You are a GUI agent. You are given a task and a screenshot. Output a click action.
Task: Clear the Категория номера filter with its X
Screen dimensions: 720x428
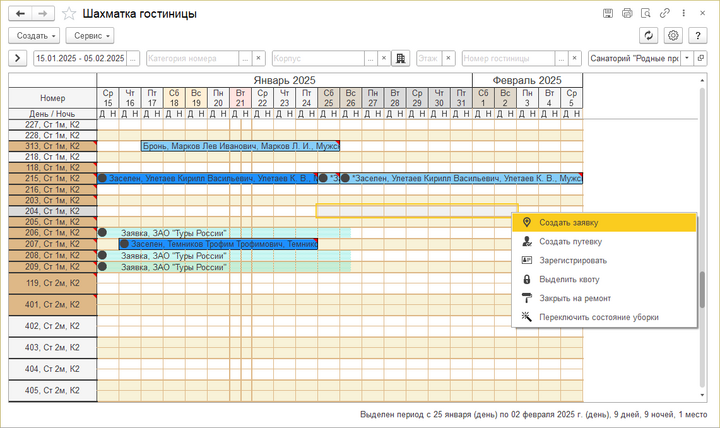(x=258, y=58)
